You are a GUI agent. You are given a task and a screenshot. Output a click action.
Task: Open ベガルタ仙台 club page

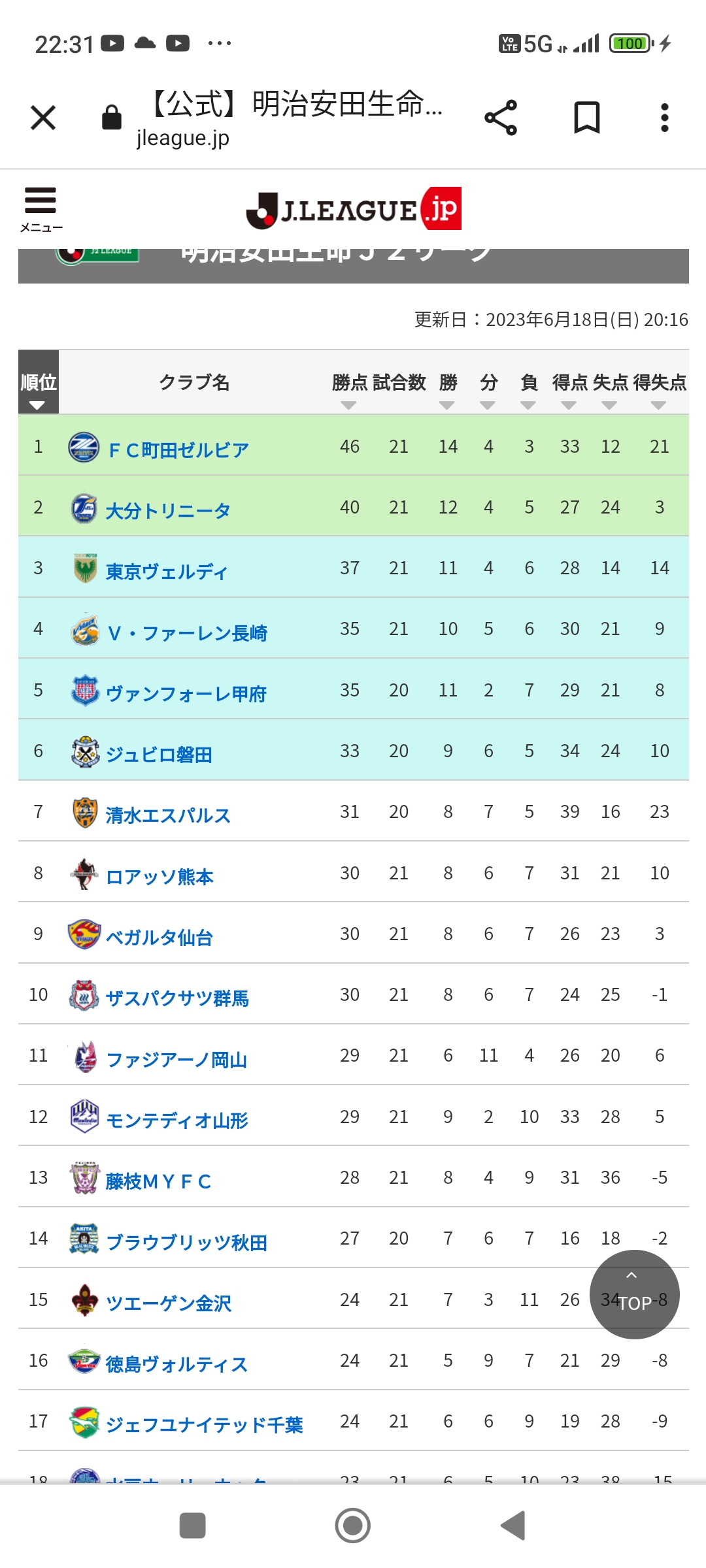pos(160,938)
